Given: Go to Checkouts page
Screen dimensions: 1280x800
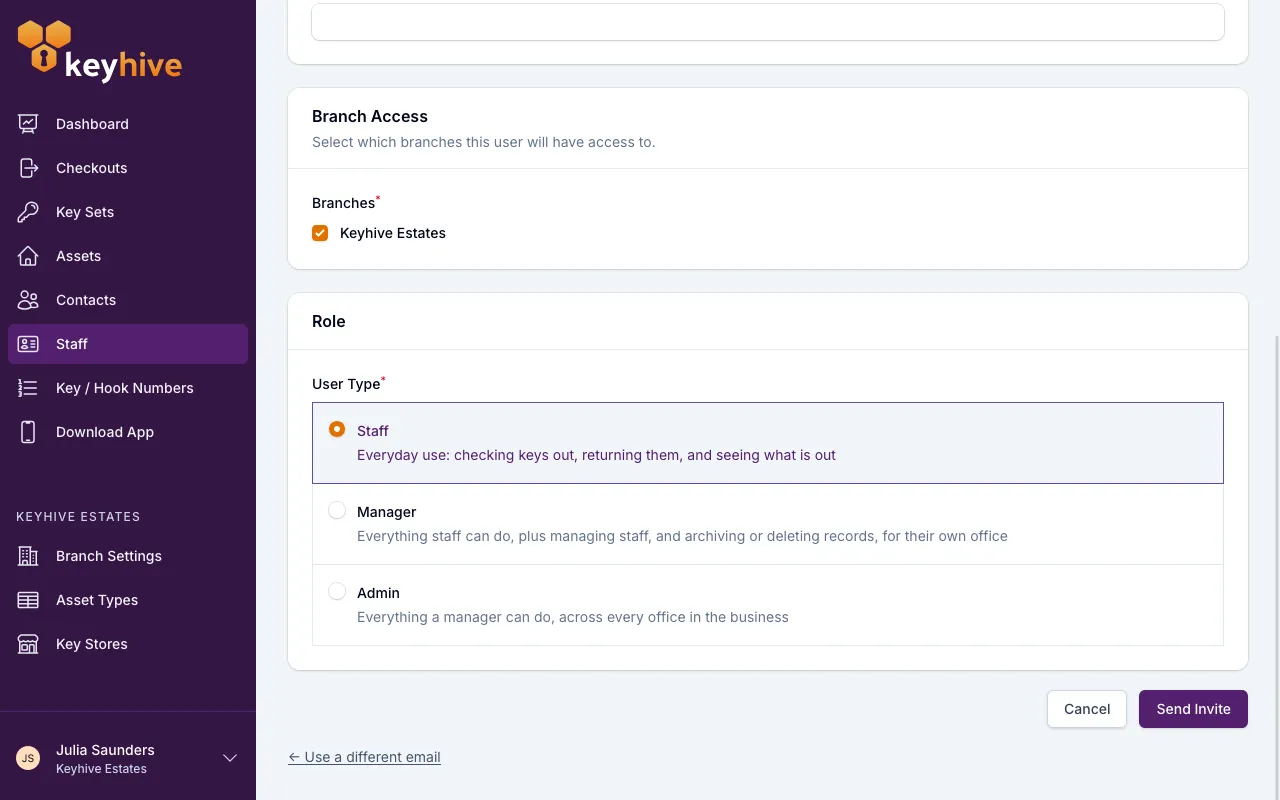Looking at the screenshot, I should [x=128, y=168].
